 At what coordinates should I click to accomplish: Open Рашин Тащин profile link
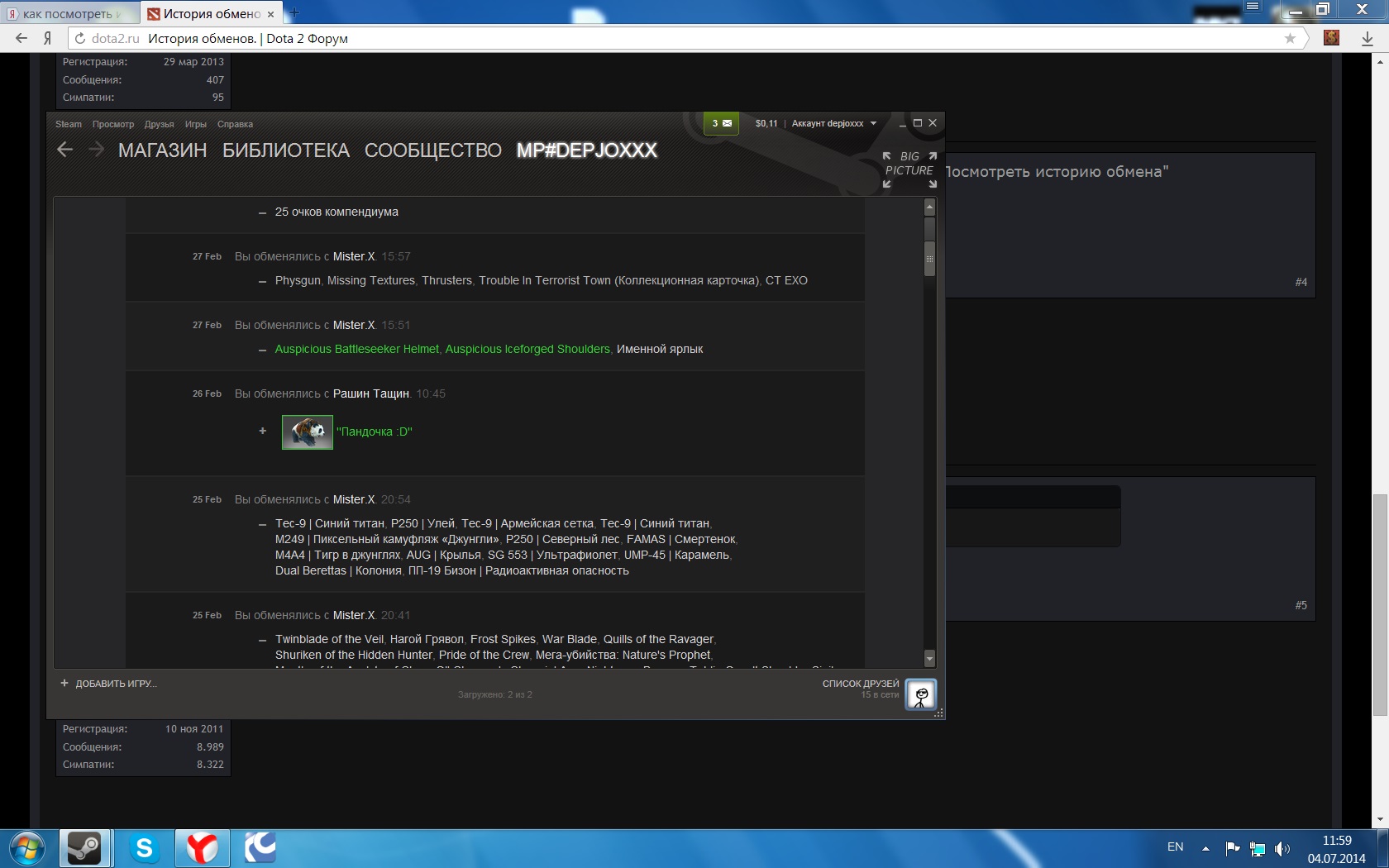coord(371,393)
